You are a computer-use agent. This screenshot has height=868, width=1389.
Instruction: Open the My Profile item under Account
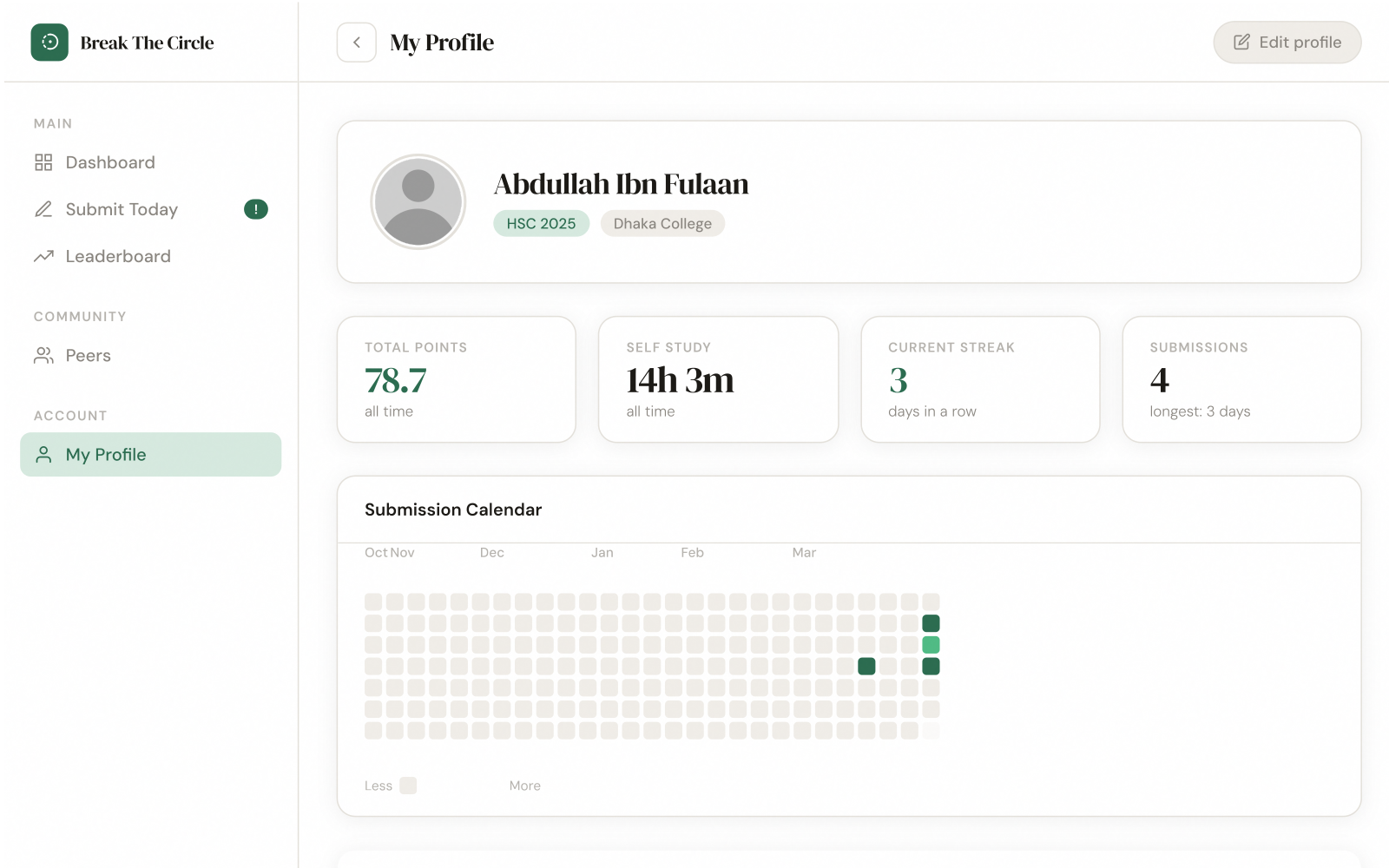[106, 454]
